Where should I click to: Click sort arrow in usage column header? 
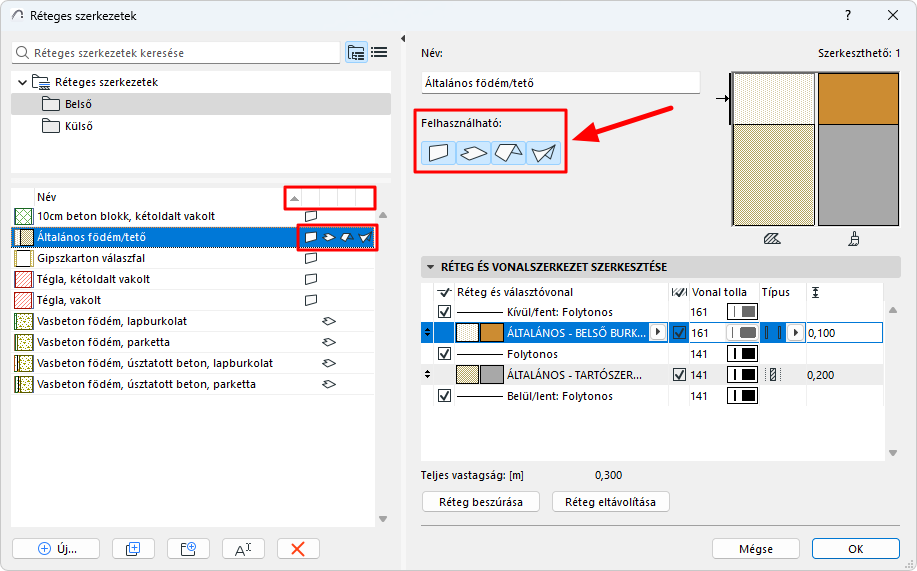[x=294, y=198]
